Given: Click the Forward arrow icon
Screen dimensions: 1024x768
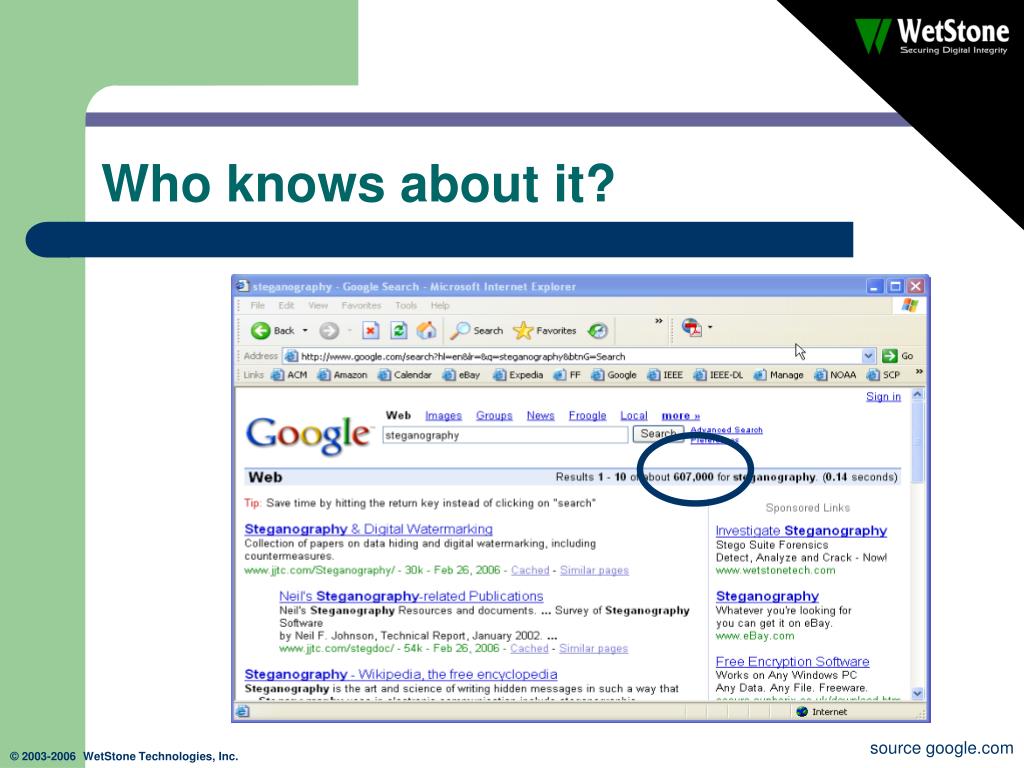Looking at the screenshot, I should coord(328,330).
